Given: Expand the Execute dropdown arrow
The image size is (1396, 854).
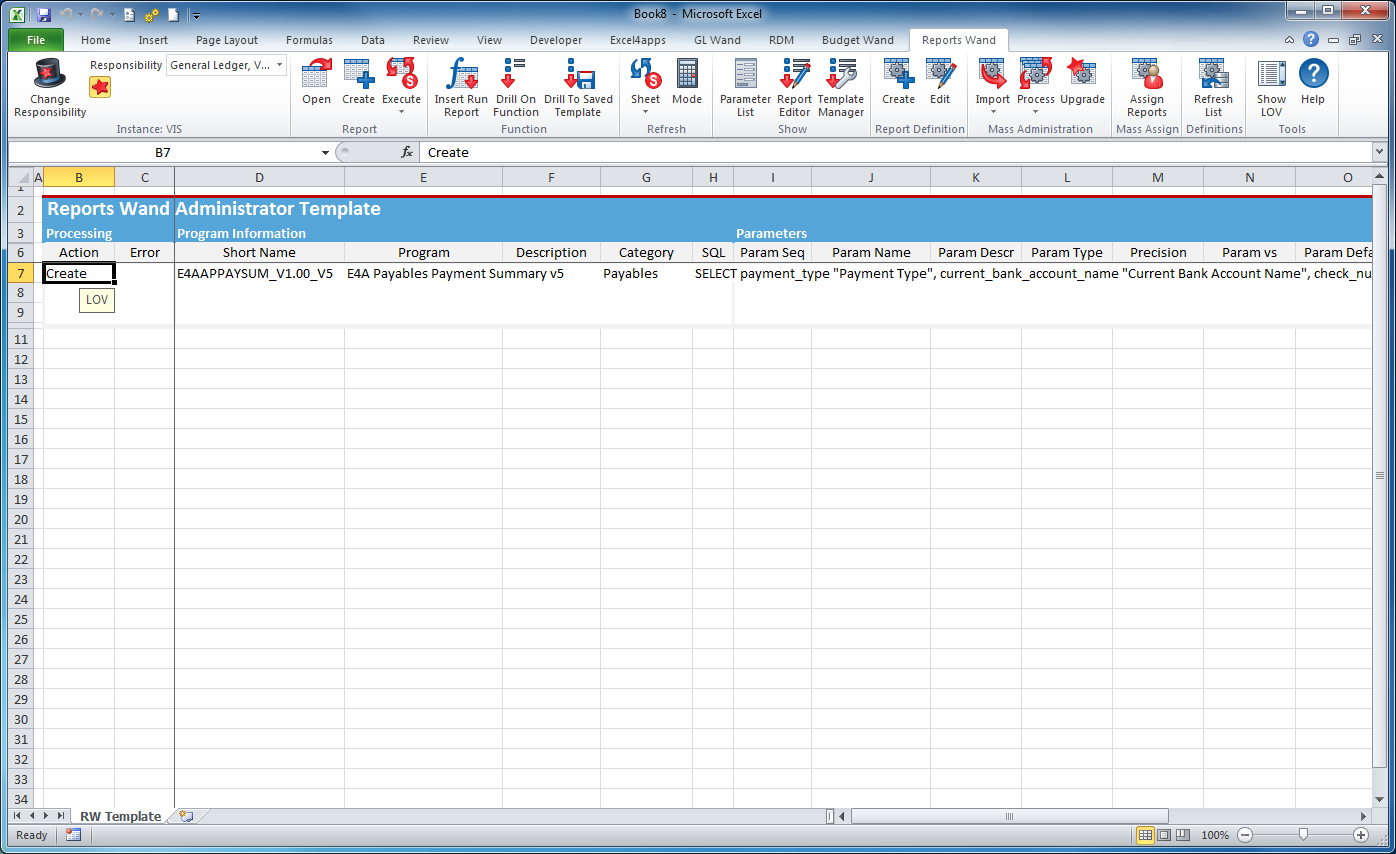Looking at the screenshot, I should point(401,111).
